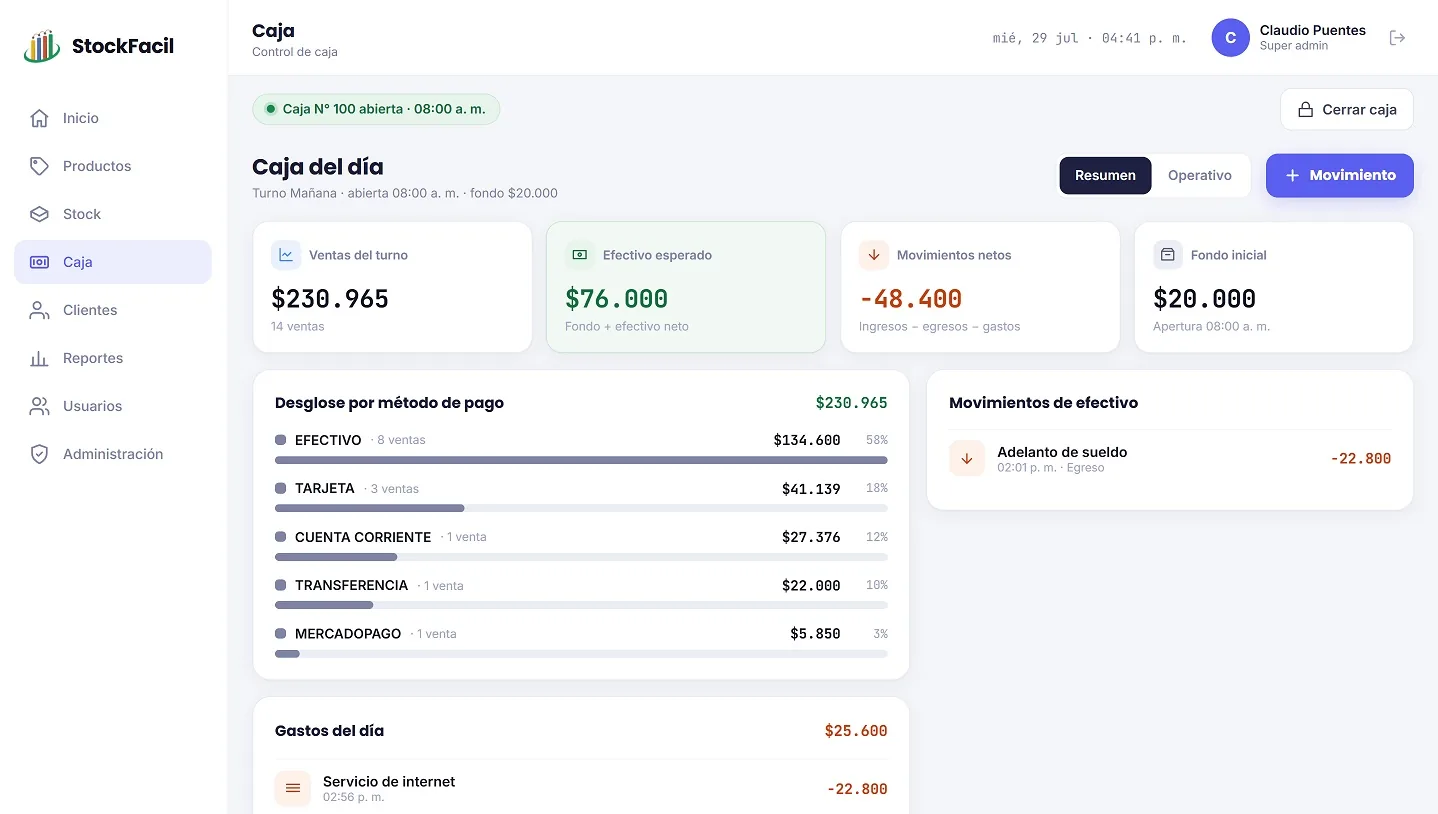Click the Caja cash icon in sidebar
This screenshot has width=1438, height=814.
[39, 262]
